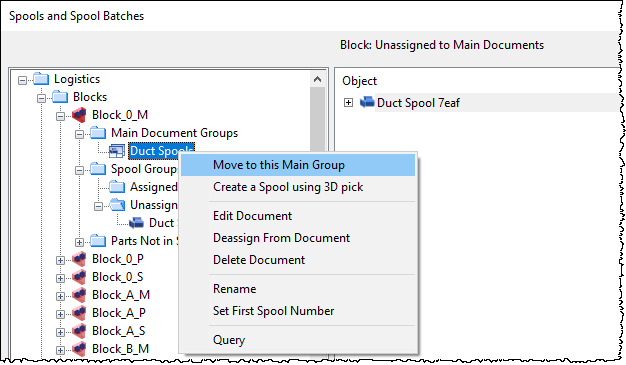Expand the Block_0_S node

click(60, 278)
